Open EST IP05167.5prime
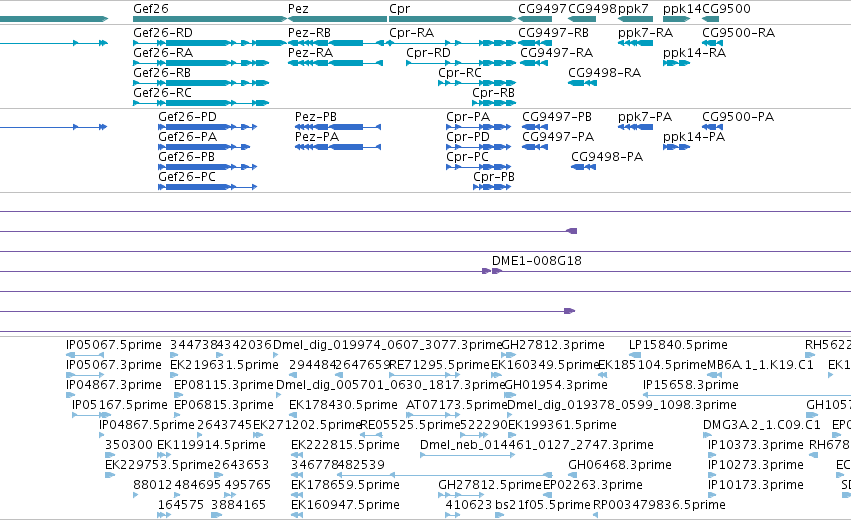 (x=119, y=405)
